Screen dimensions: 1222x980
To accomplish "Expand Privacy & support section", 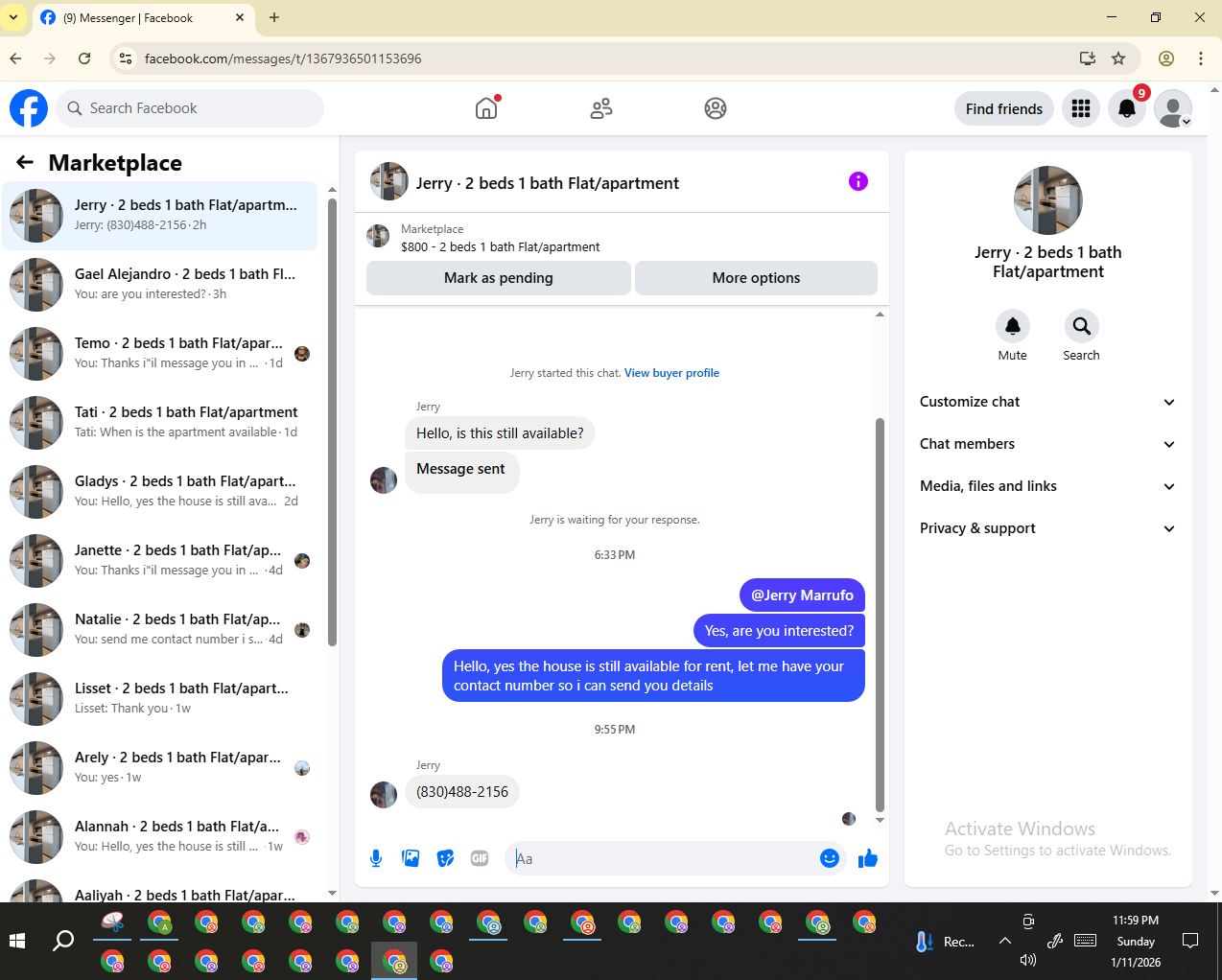I will click(x=1048, y=528).
